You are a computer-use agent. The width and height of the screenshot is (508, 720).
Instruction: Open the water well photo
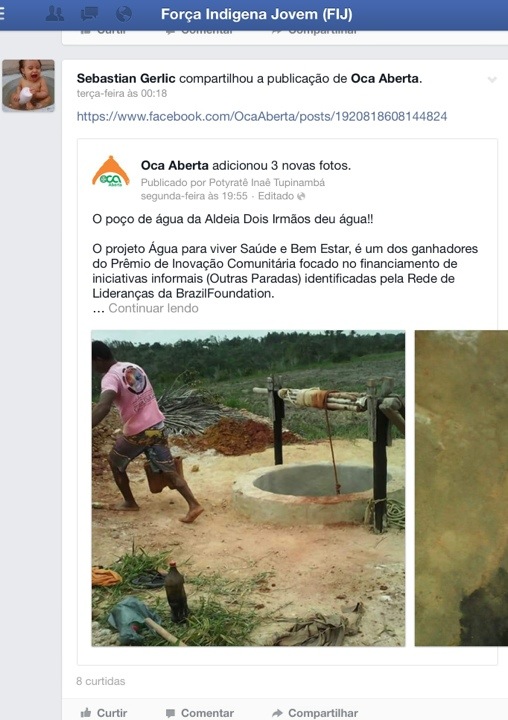248,488
